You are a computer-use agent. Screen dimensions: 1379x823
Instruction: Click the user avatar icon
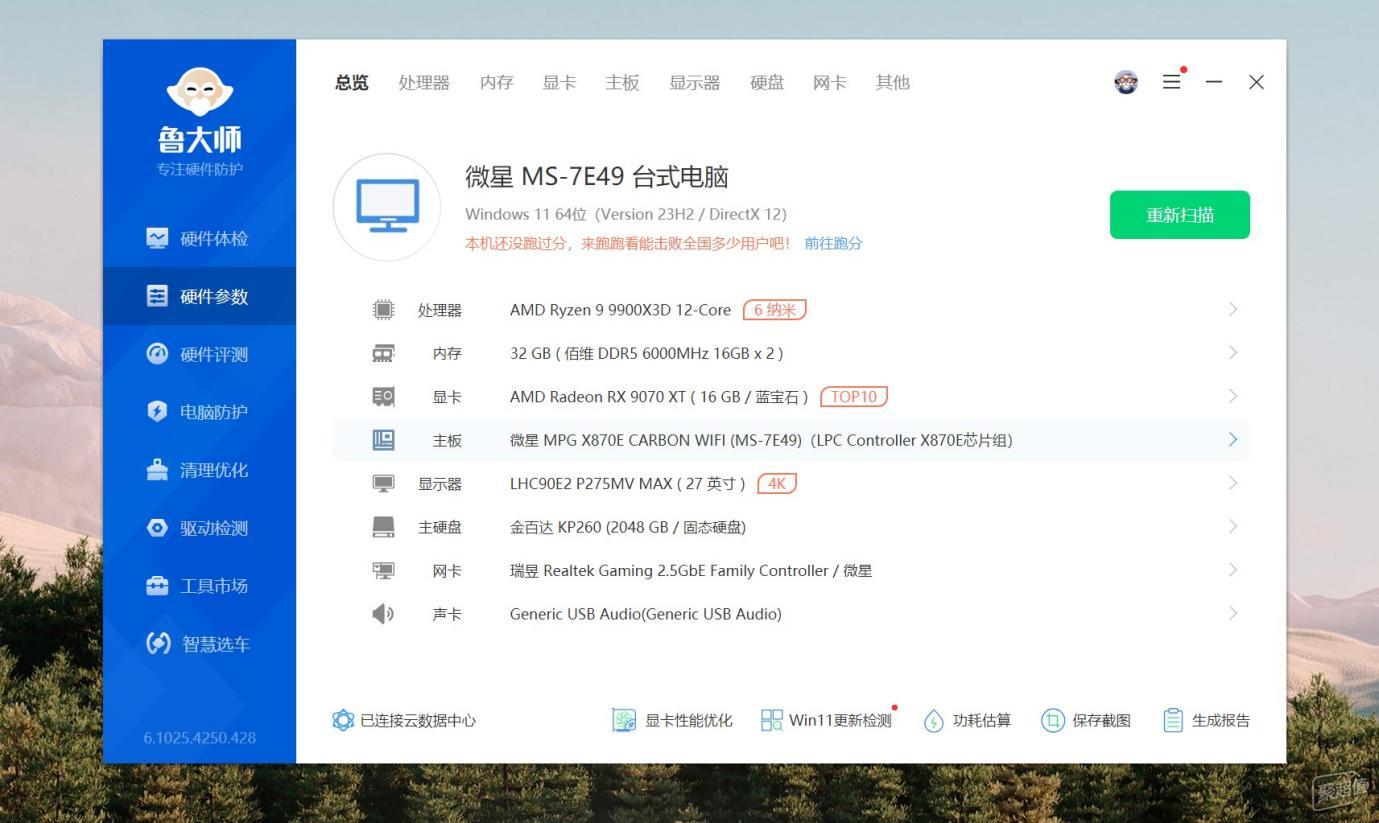pyautogui.click(x=1126, y=83)
